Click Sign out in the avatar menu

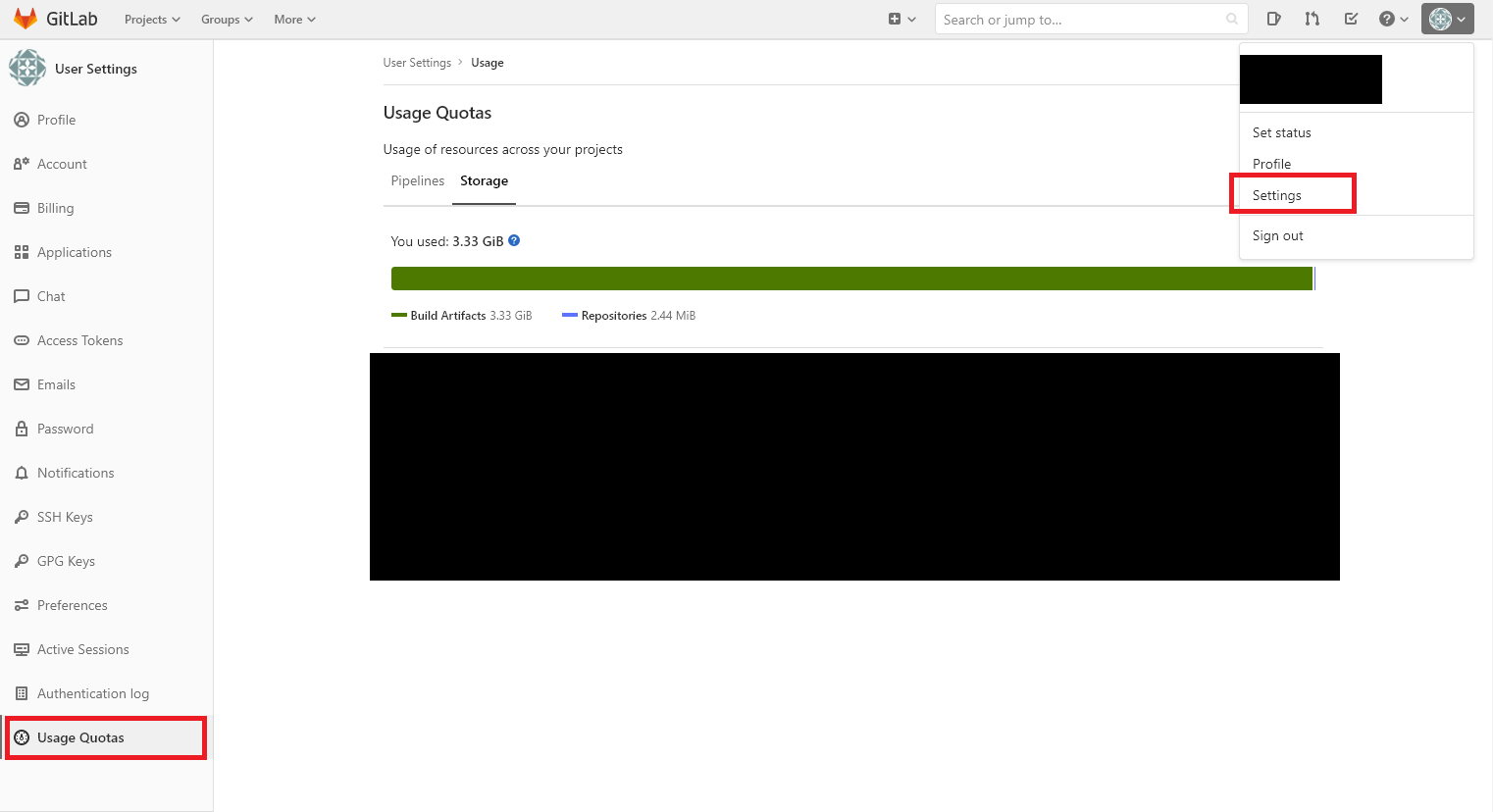click(1277, 235)
